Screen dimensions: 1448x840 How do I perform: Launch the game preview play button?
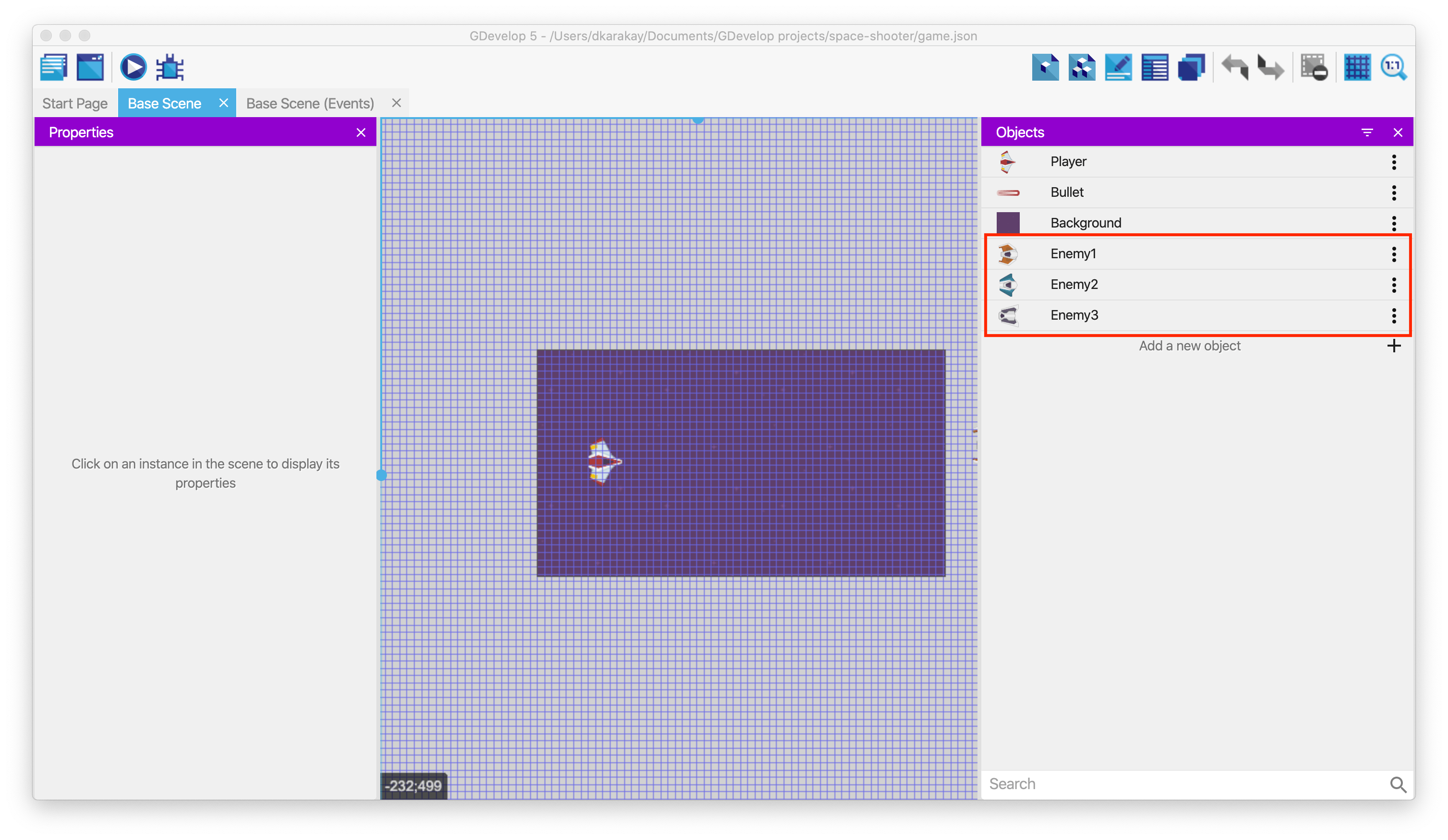tap(133, 67)
